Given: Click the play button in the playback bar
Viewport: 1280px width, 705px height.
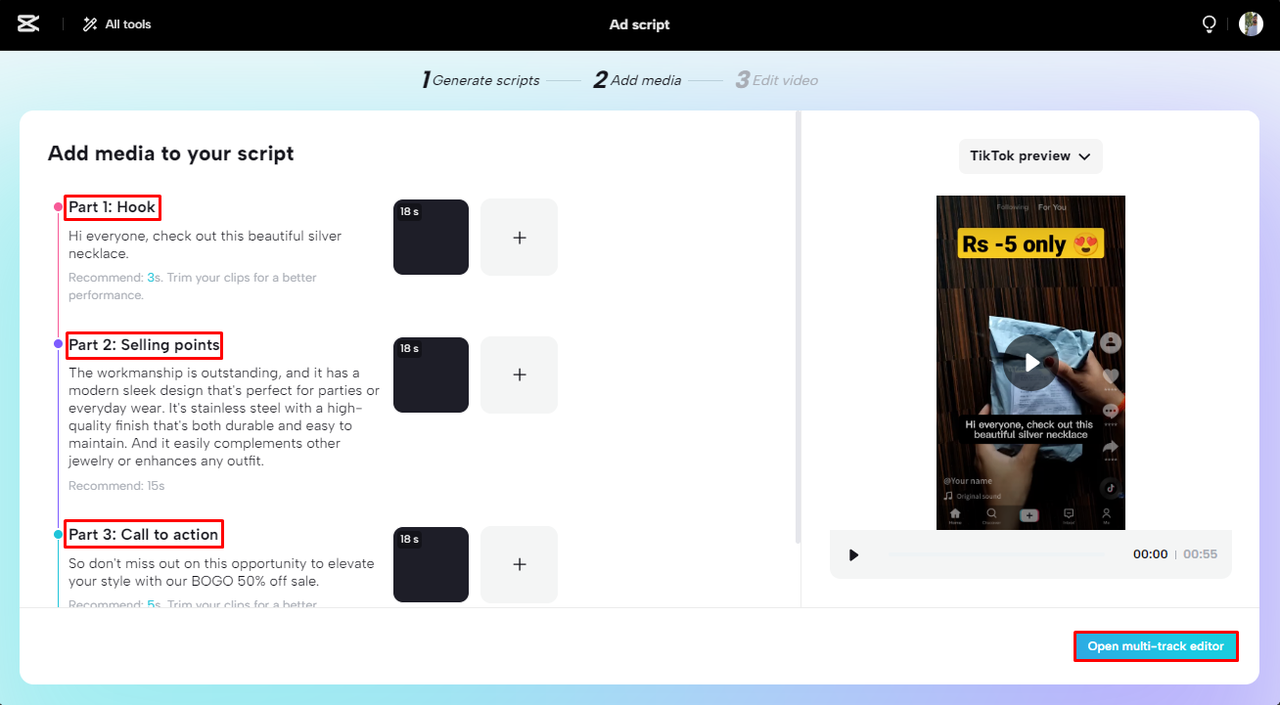Looking at the screenshot, I should tap(853, 555).
